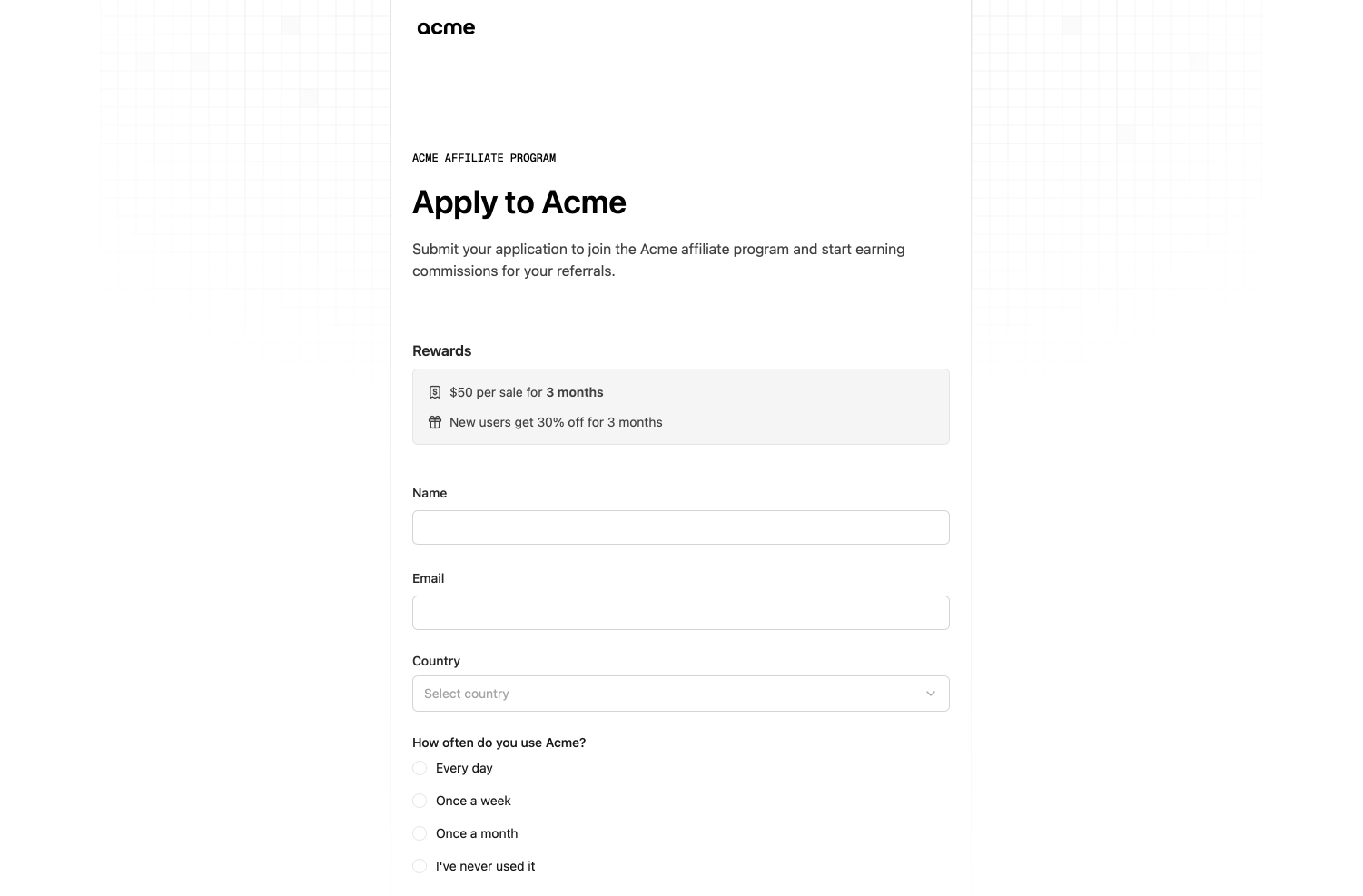
Task: Click the 'Name' field label
Action: [x=430, y=493]
